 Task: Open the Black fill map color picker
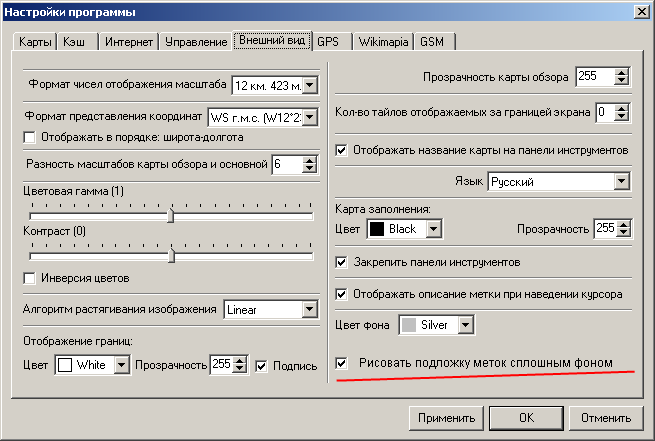433,229
